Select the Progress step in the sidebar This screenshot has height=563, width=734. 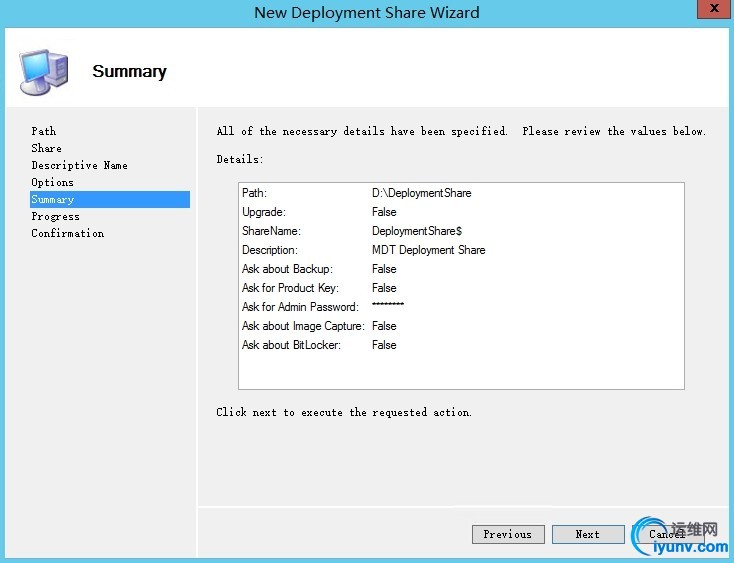55,216
